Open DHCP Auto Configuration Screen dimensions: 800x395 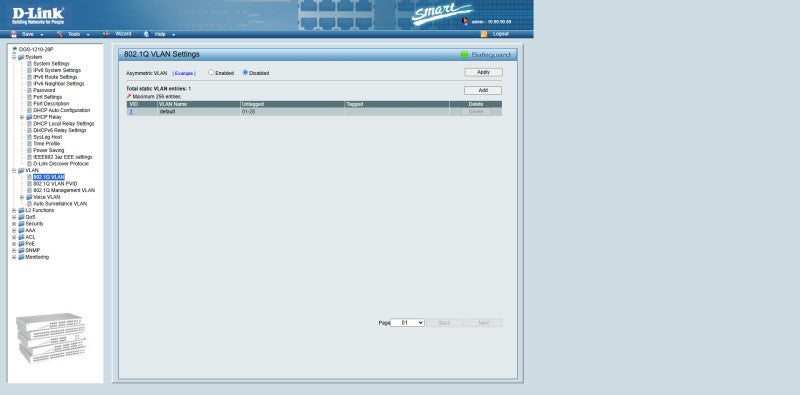pyautogui.click(x=61, y=110)
